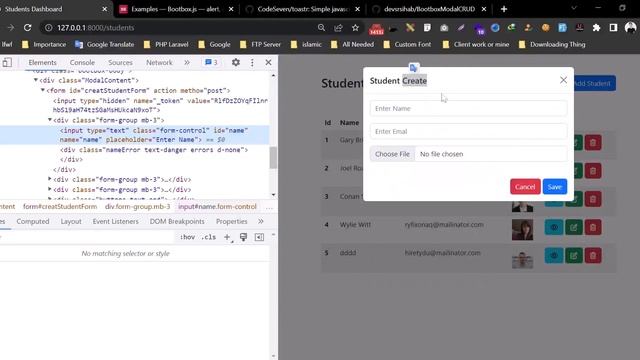Bookmark this page with the star icon
The height and width of the screenshot is (360, 640).
tap(356, 28)
